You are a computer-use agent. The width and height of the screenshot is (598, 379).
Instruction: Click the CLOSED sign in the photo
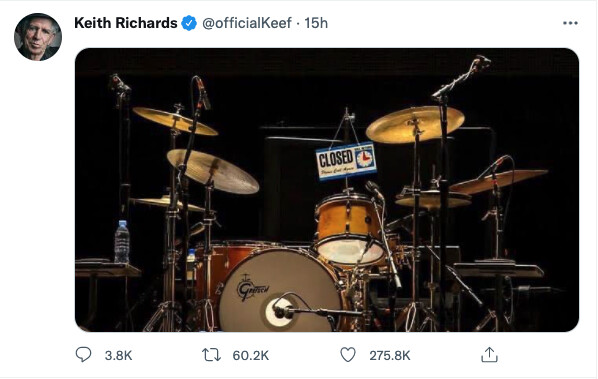(x=346, y=161)
